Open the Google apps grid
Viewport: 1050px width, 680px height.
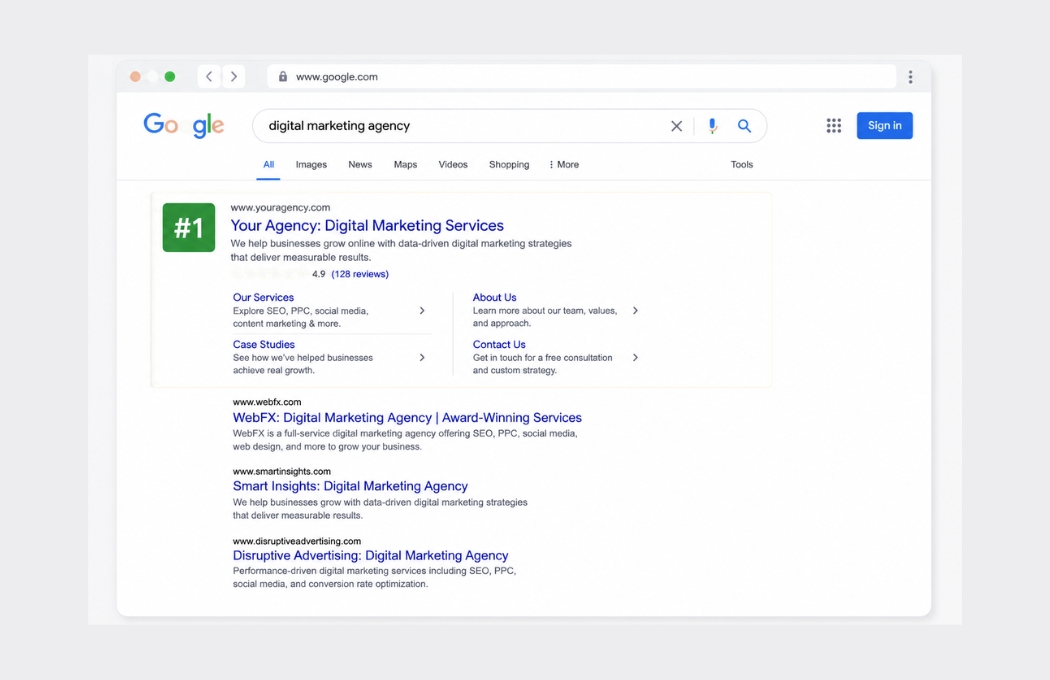click(x=834, y=125)
